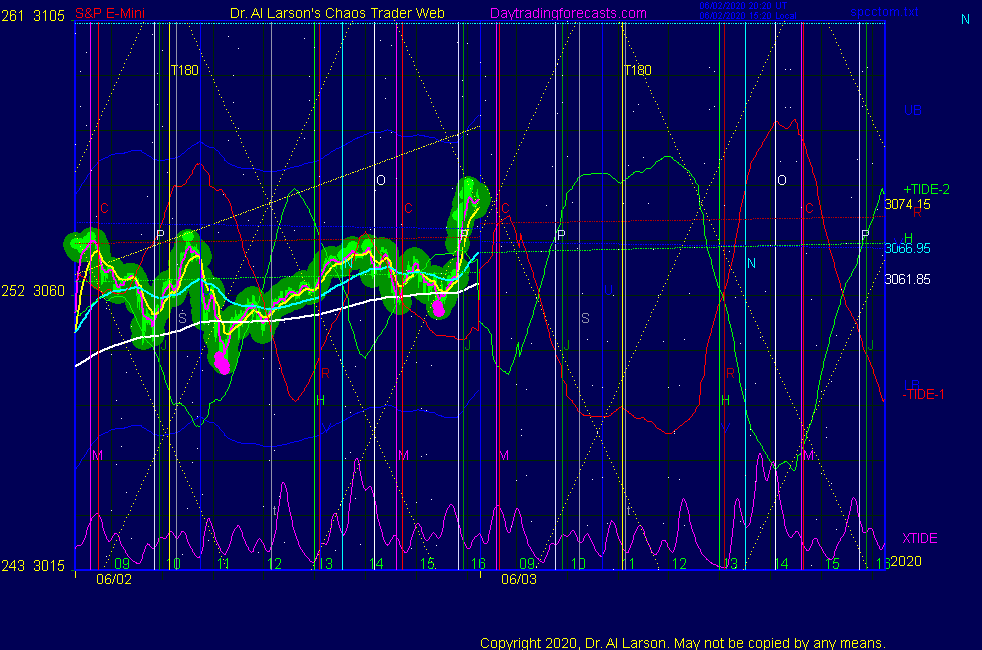This screenshot has height=650, width=982.
Task: Click the "252 3060" axis label
Action: [33, 291]
